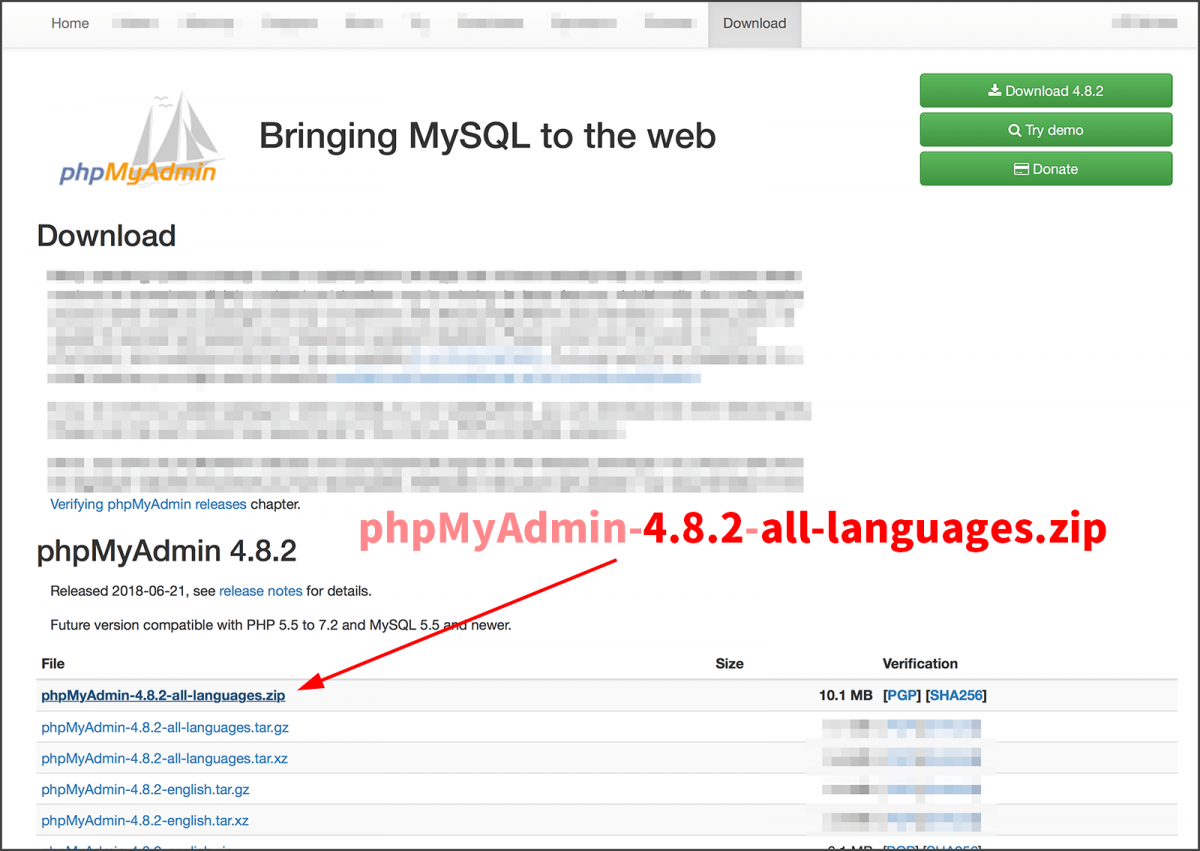Screen dimensions: 1200x851
Task: View the release notes for 4.8.2
Action: coord(260,591)
